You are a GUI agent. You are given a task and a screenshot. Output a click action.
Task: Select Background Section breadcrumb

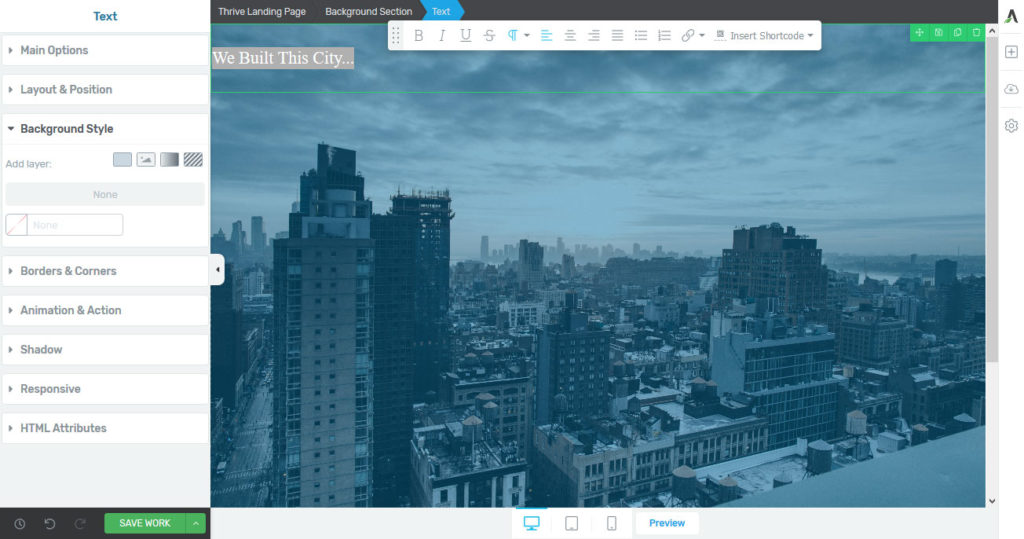[x=368, y=11]
